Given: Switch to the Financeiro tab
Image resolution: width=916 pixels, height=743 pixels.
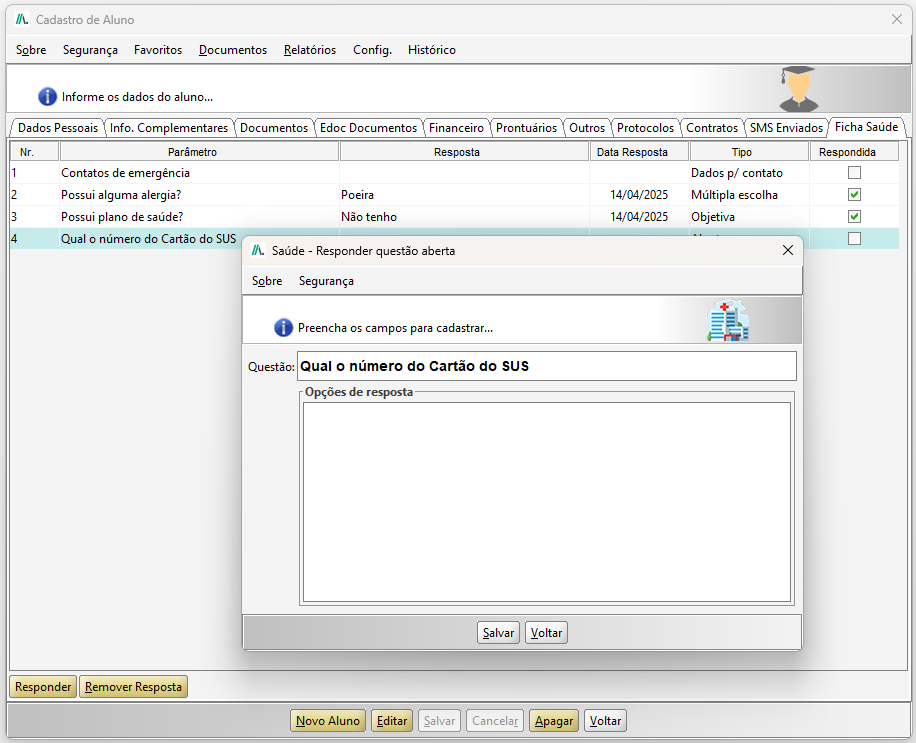Looking at the screenshot, I should click(x=456, y=128).
